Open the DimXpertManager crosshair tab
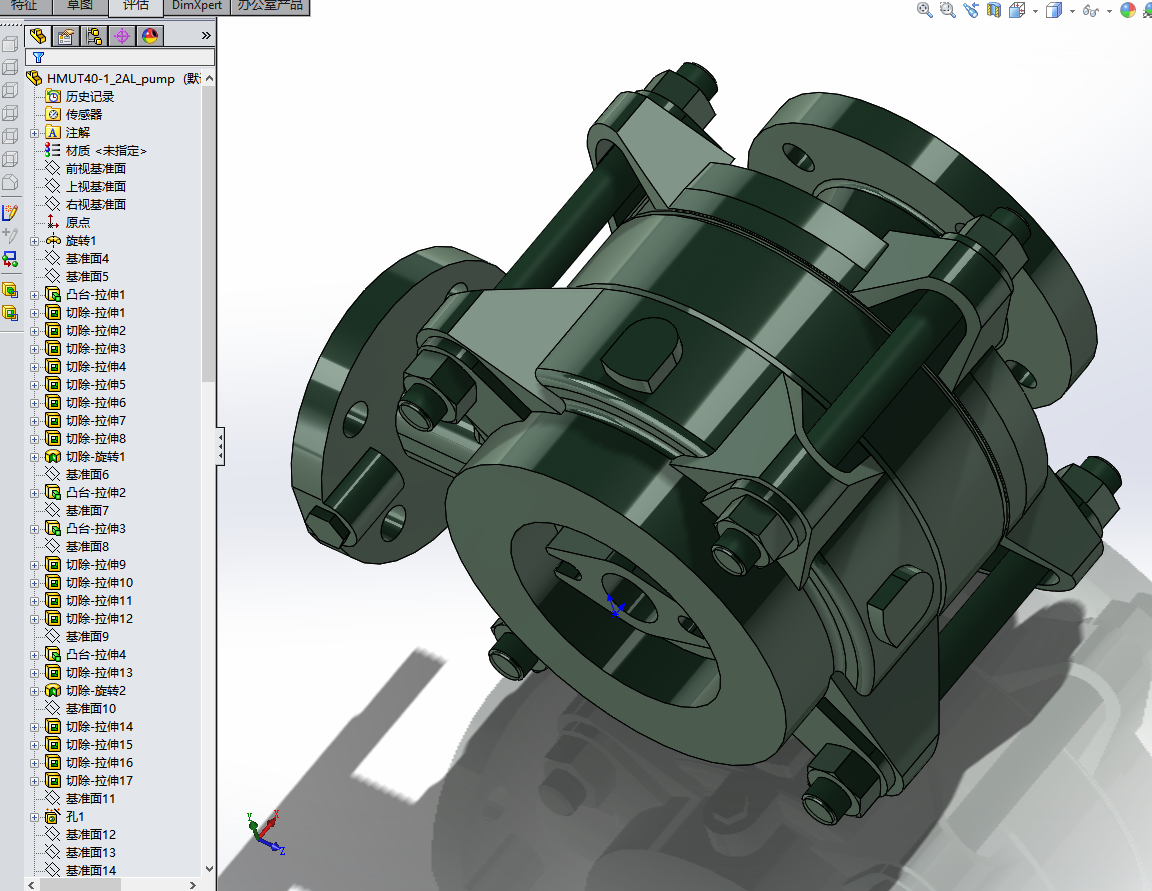The image size is (1152, 891). (x=122, y=36)
